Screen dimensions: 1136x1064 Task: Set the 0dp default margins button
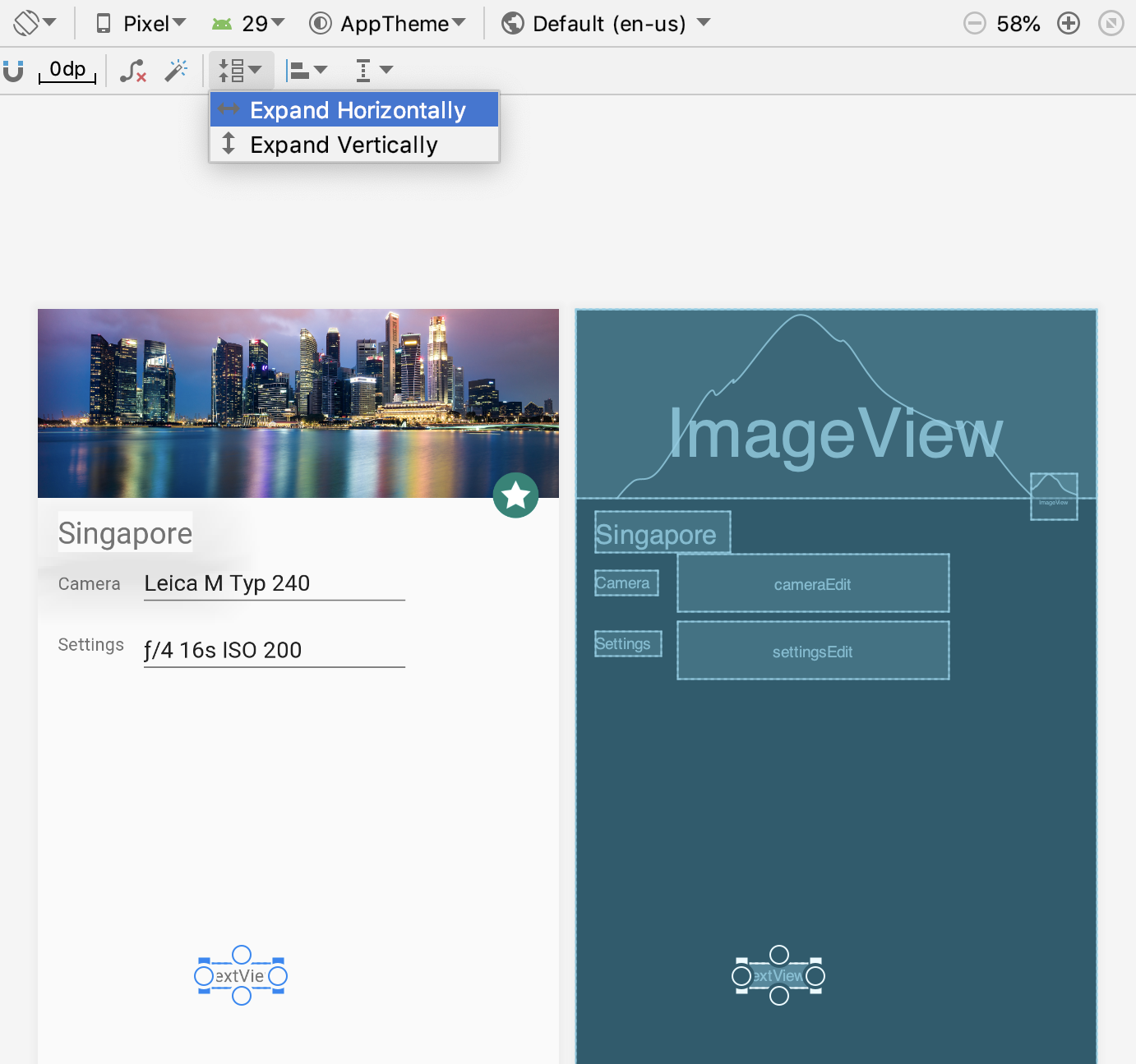(67, 71)
